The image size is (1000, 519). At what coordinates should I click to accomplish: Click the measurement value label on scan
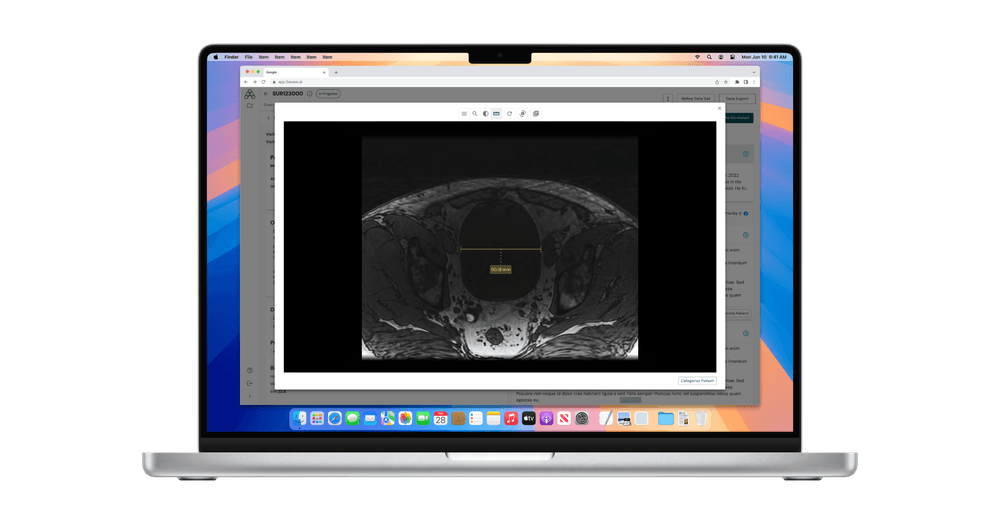(501, 270)
